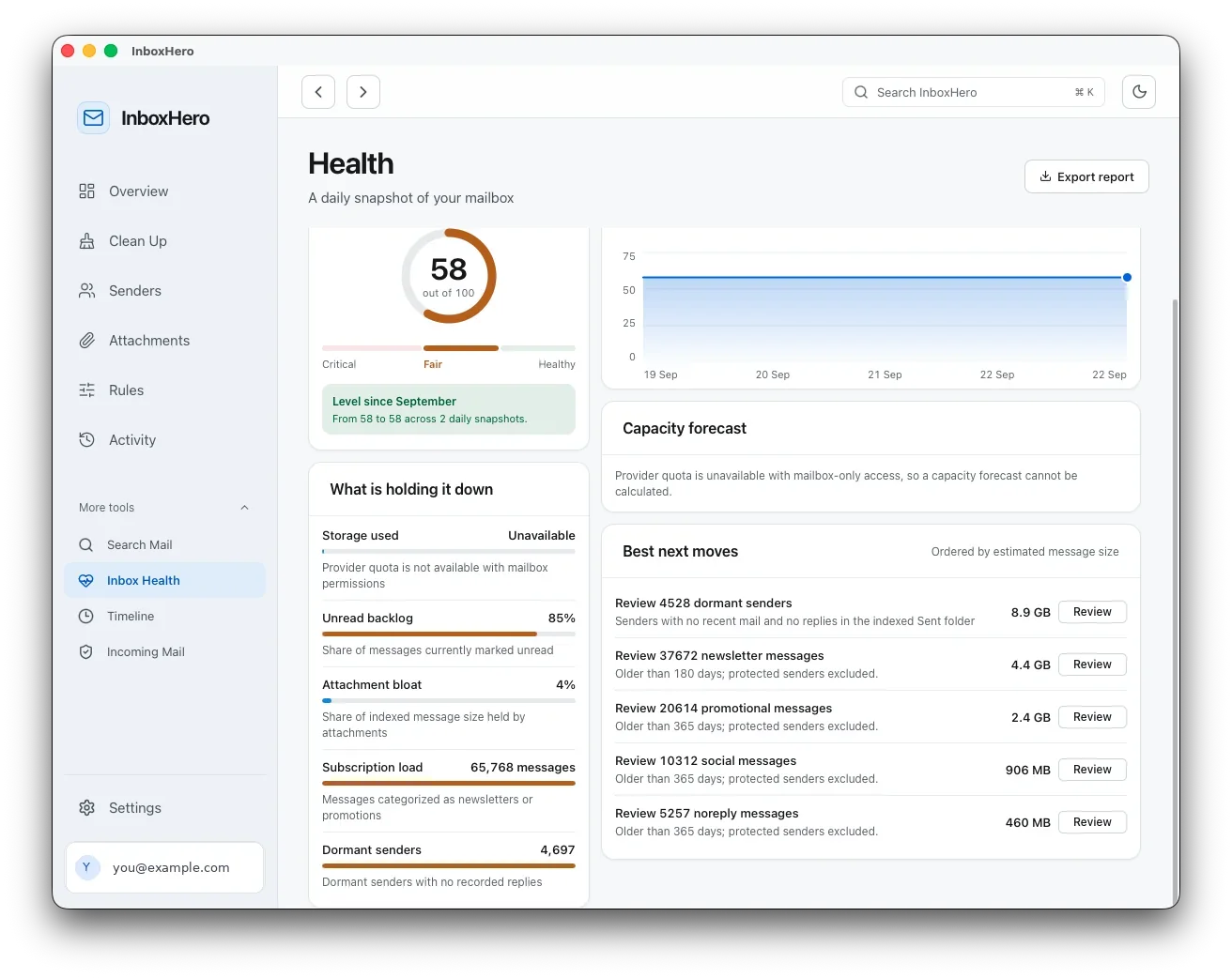Click Review for 5257 noreply messages
This screenshot has height=978, width=1232.
[1092, 822]
